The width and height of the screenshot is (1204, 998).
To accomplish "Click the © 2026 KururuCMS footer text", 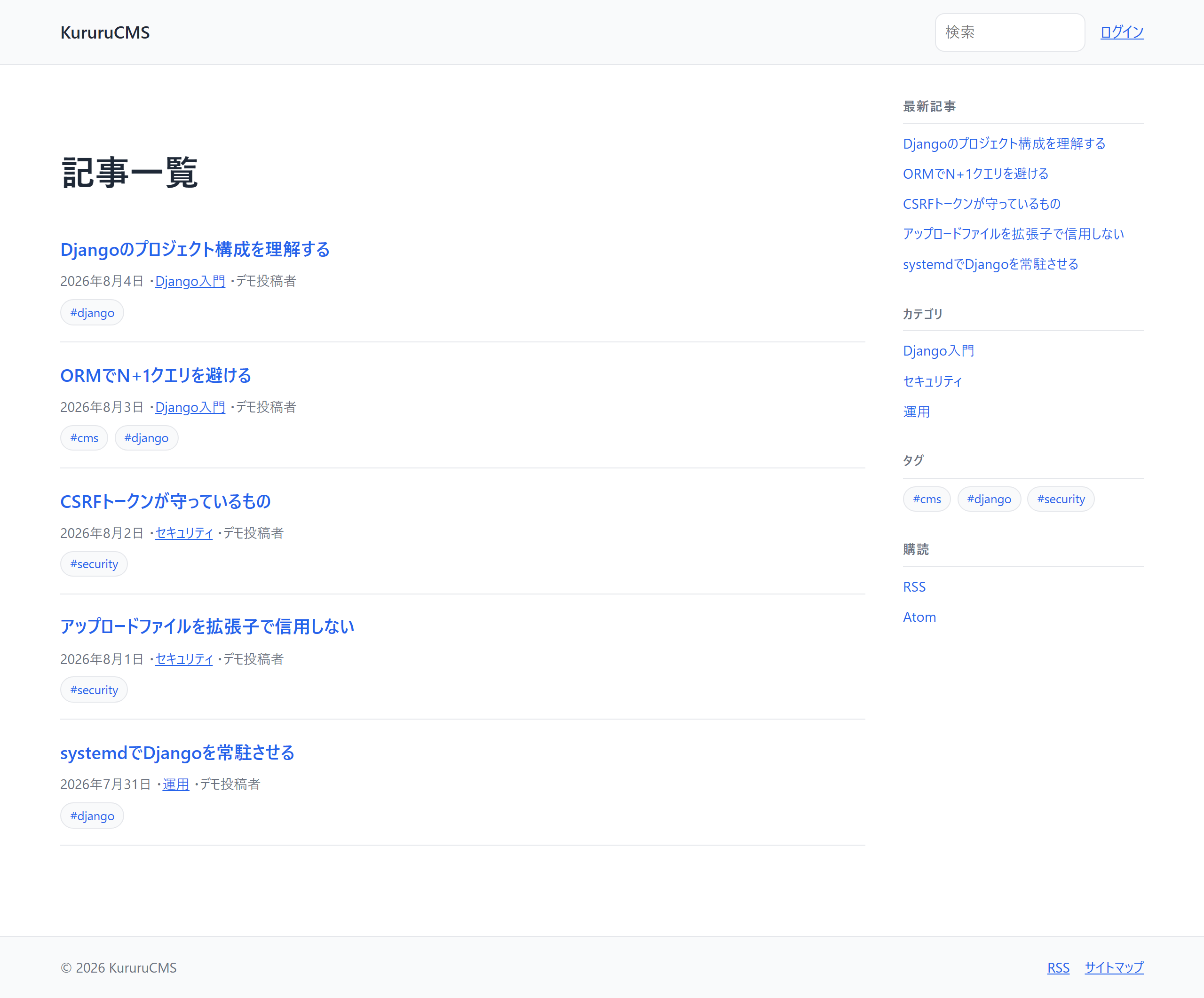I will [x=119, y=967].
